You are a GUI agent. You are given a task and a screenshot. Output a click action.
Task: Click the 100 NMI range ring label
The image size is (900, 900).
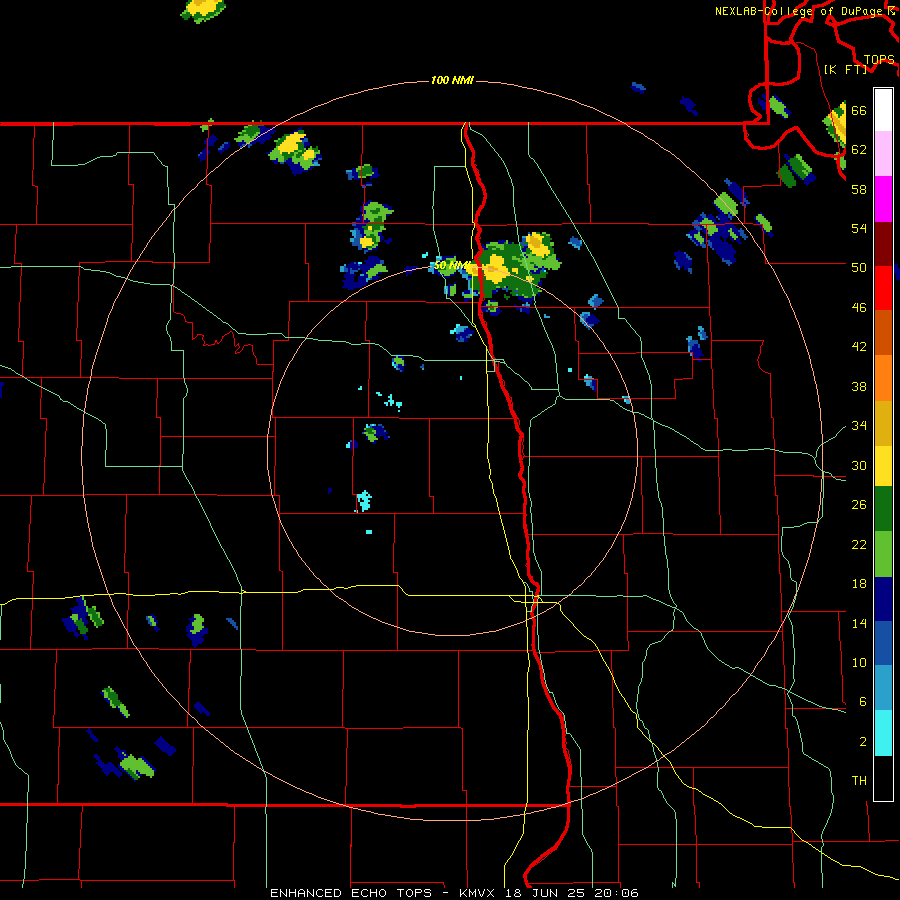452,80
